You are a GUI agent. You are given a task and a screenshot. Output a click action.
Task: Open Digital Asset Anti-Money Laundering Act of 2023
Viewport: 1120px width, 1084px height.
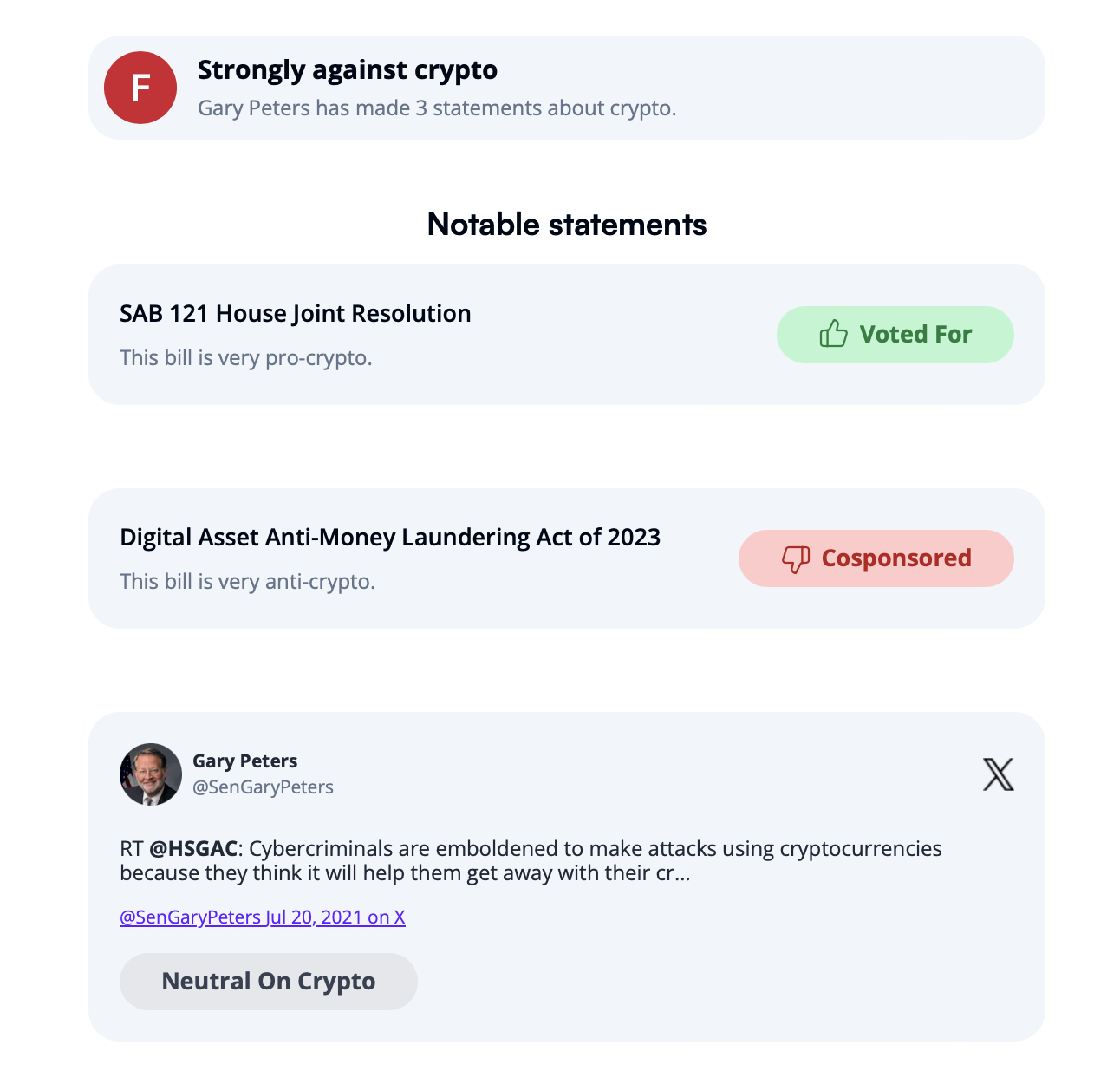[390, 537]
